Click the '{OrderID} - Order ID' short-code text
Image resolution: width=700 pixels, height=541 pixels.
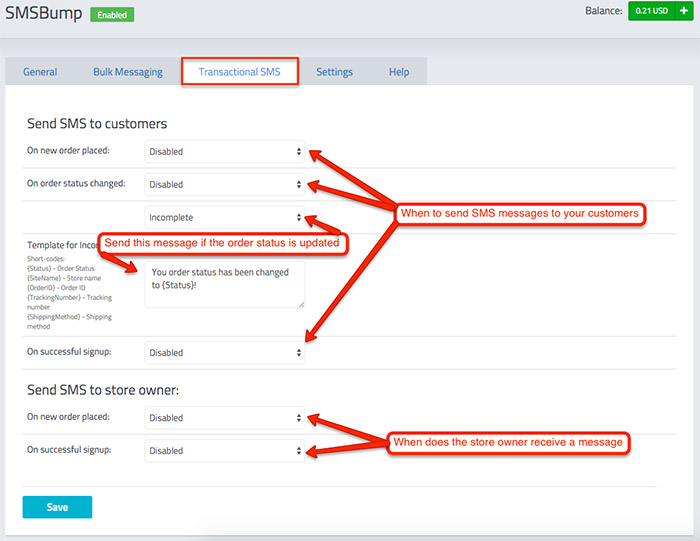tap(56, 288)
